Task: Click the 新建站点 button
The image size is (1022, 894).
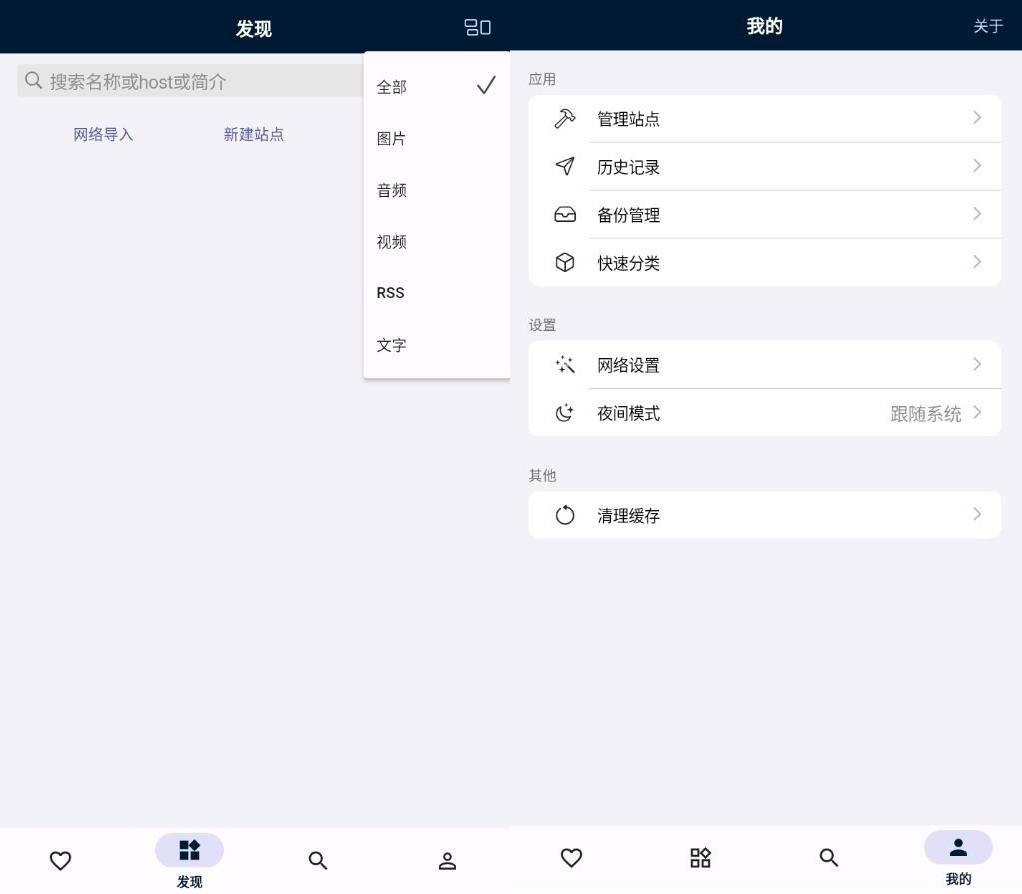Action: 254,134
